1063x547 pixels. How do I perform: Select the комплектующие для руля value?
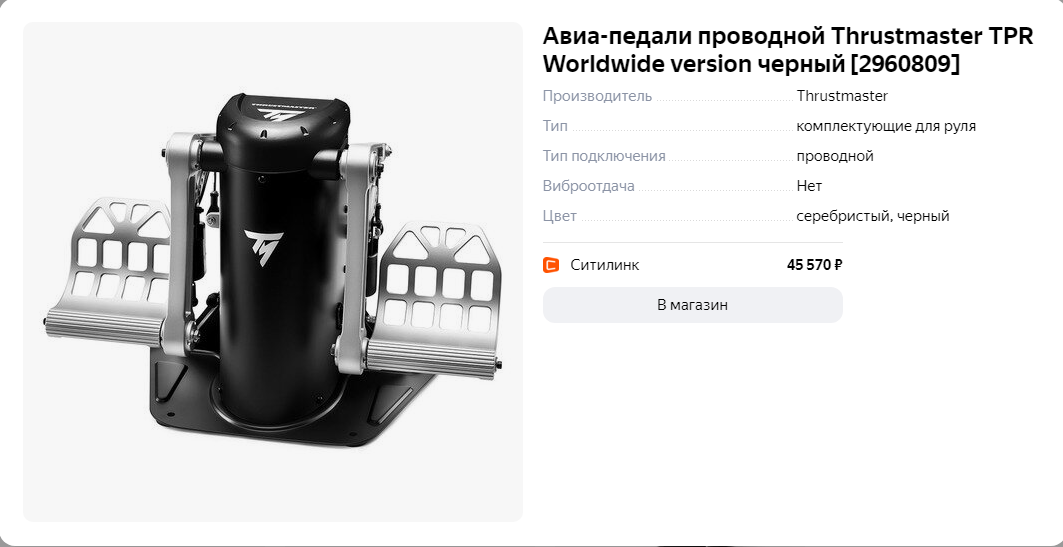tap(886, 126)
